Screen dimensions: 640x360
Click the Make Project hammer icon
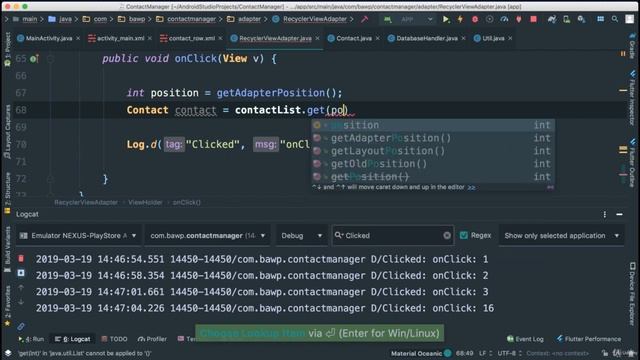[x=364, y=19]
